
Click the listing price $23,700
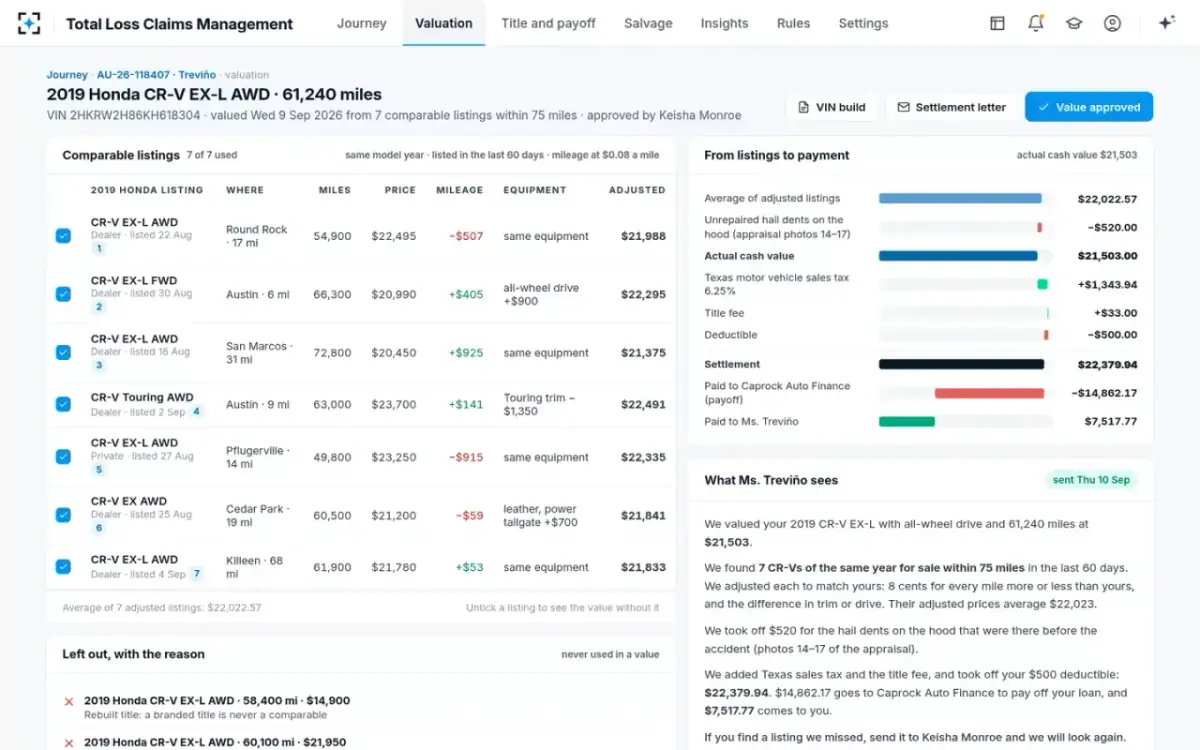click(394, 405)
